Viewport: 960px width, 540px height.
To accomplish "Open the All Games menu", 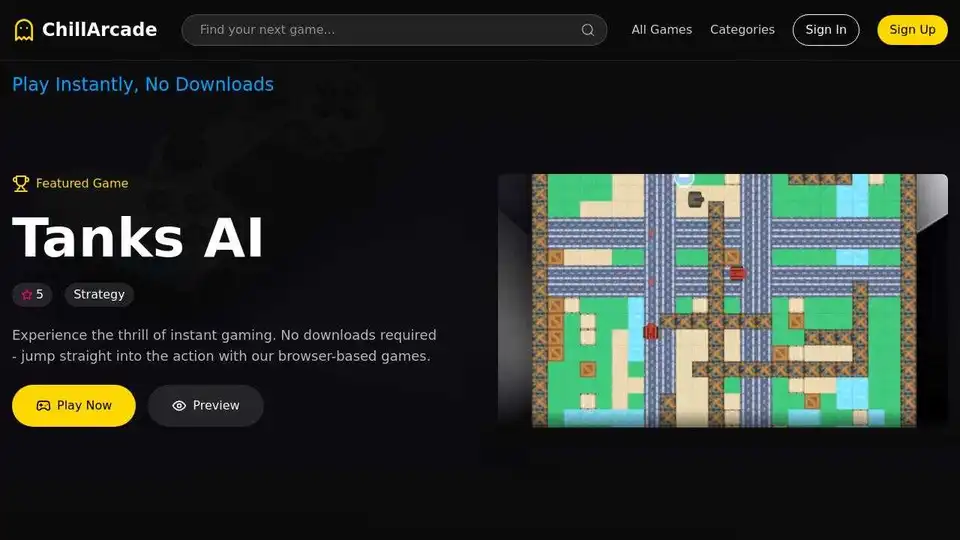I will 662,29.
